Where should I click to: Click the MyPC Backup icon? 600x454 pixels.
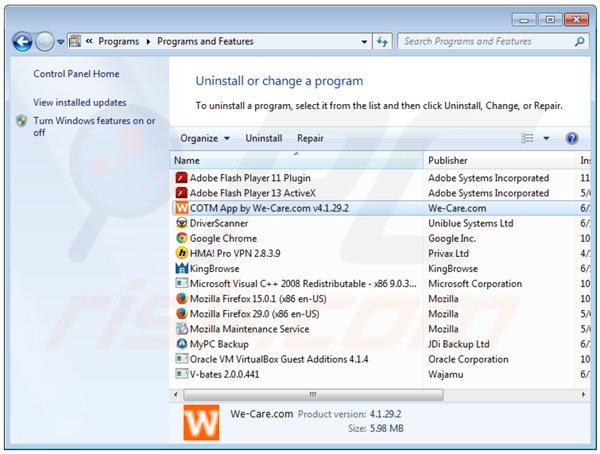pos(181,344)
